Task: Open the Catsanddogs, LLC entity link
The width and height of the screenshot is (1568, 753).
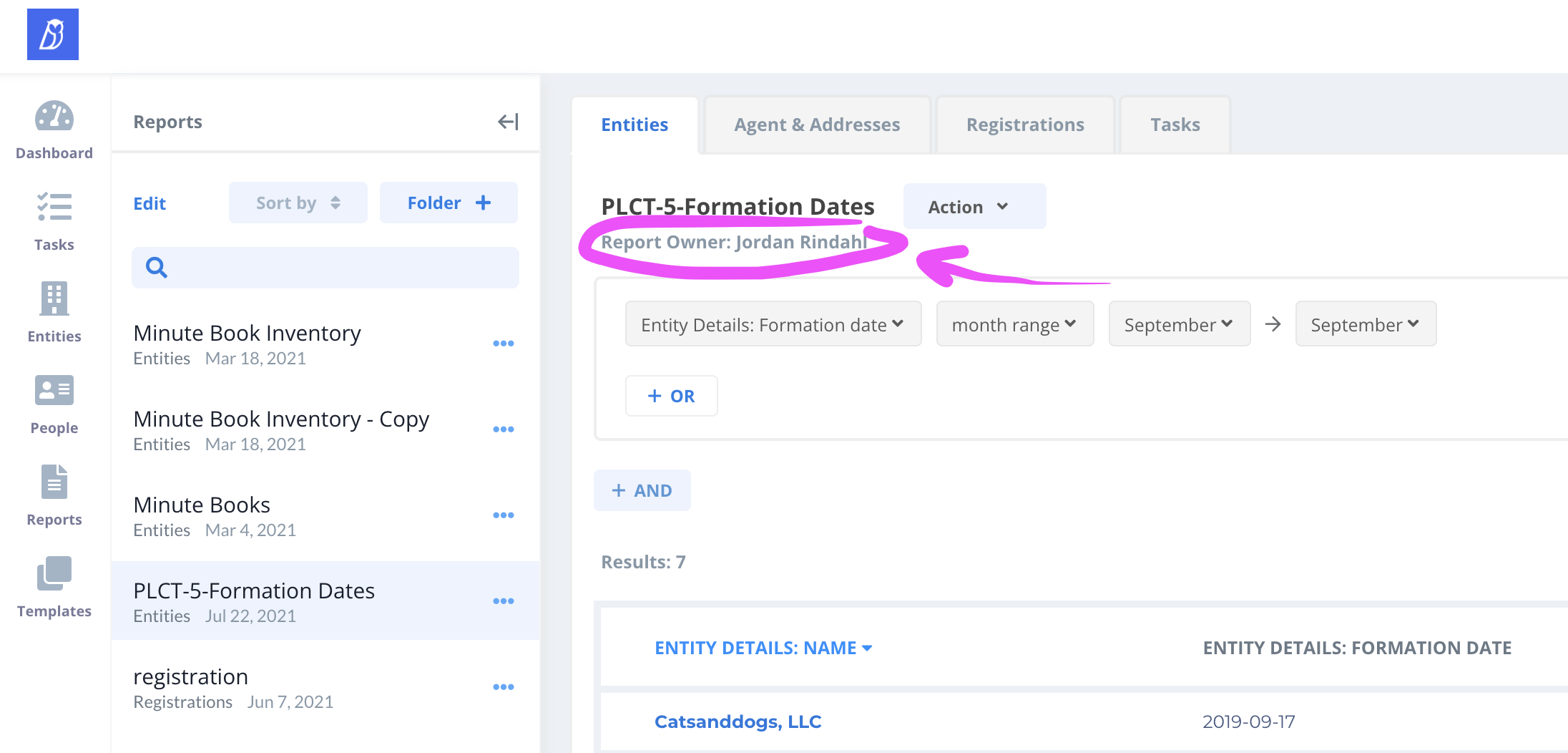Action: coord(738,722)
